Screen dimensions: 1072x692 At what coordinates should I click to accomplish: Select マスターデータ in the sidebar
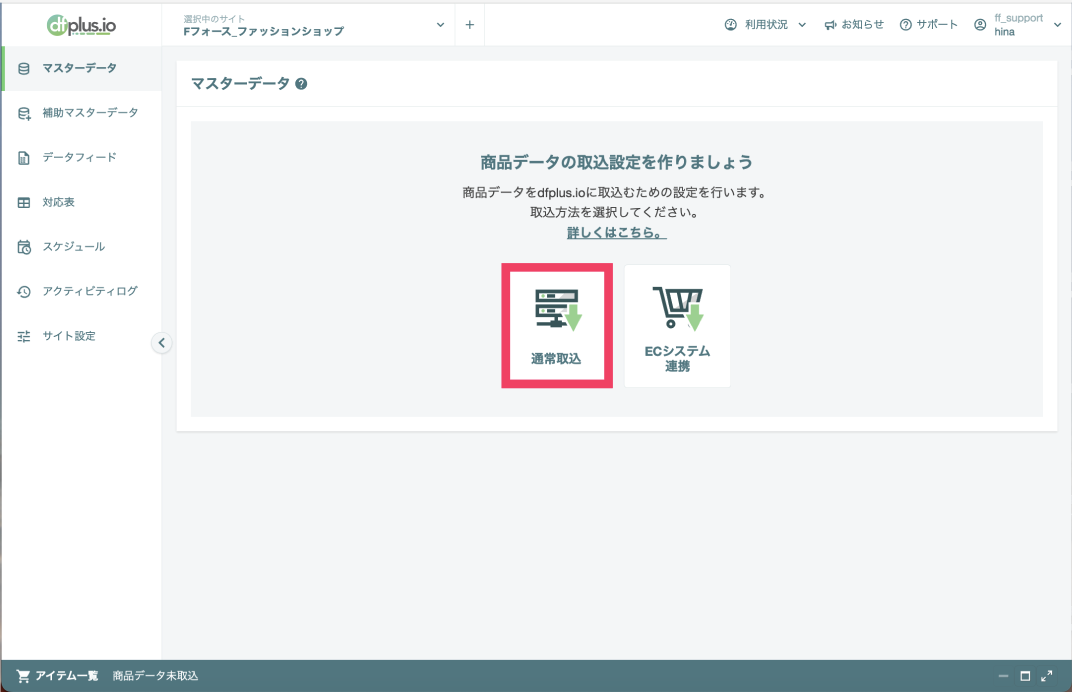pos(81,68)
